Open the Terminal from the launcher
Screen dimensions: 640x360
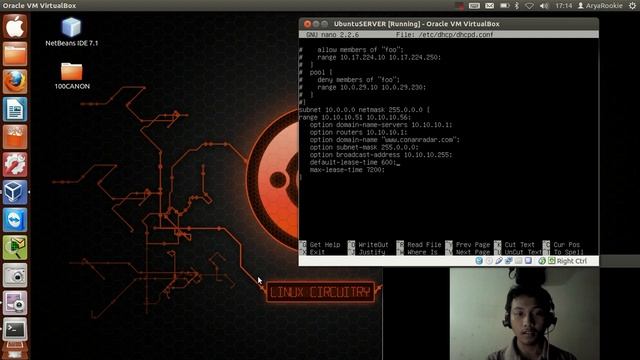pyautogui.click(x=15, y=330)
